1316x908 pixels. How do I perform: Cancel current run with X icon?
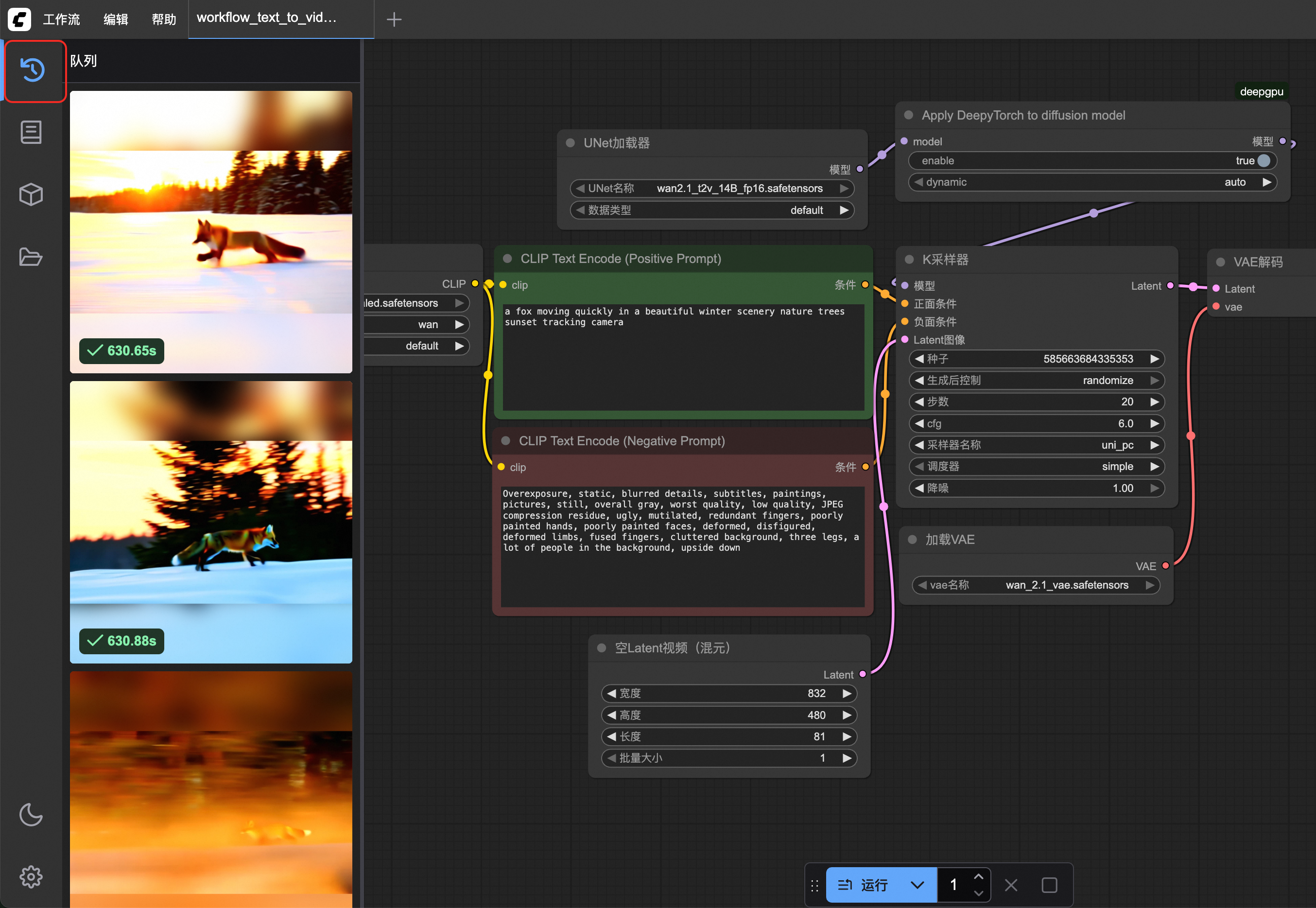click(x=1011, y=885)
